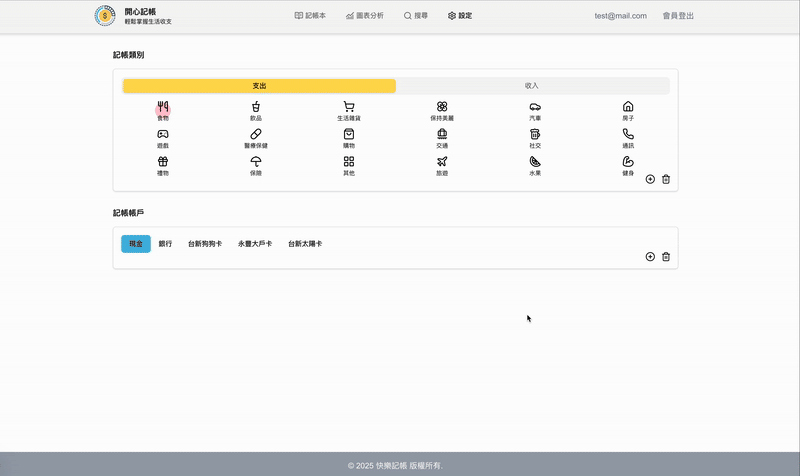Pick the 旅遊 airplane category icon
Image resolution: width=800 pixels, height=476 pixels.
[442, 162]
